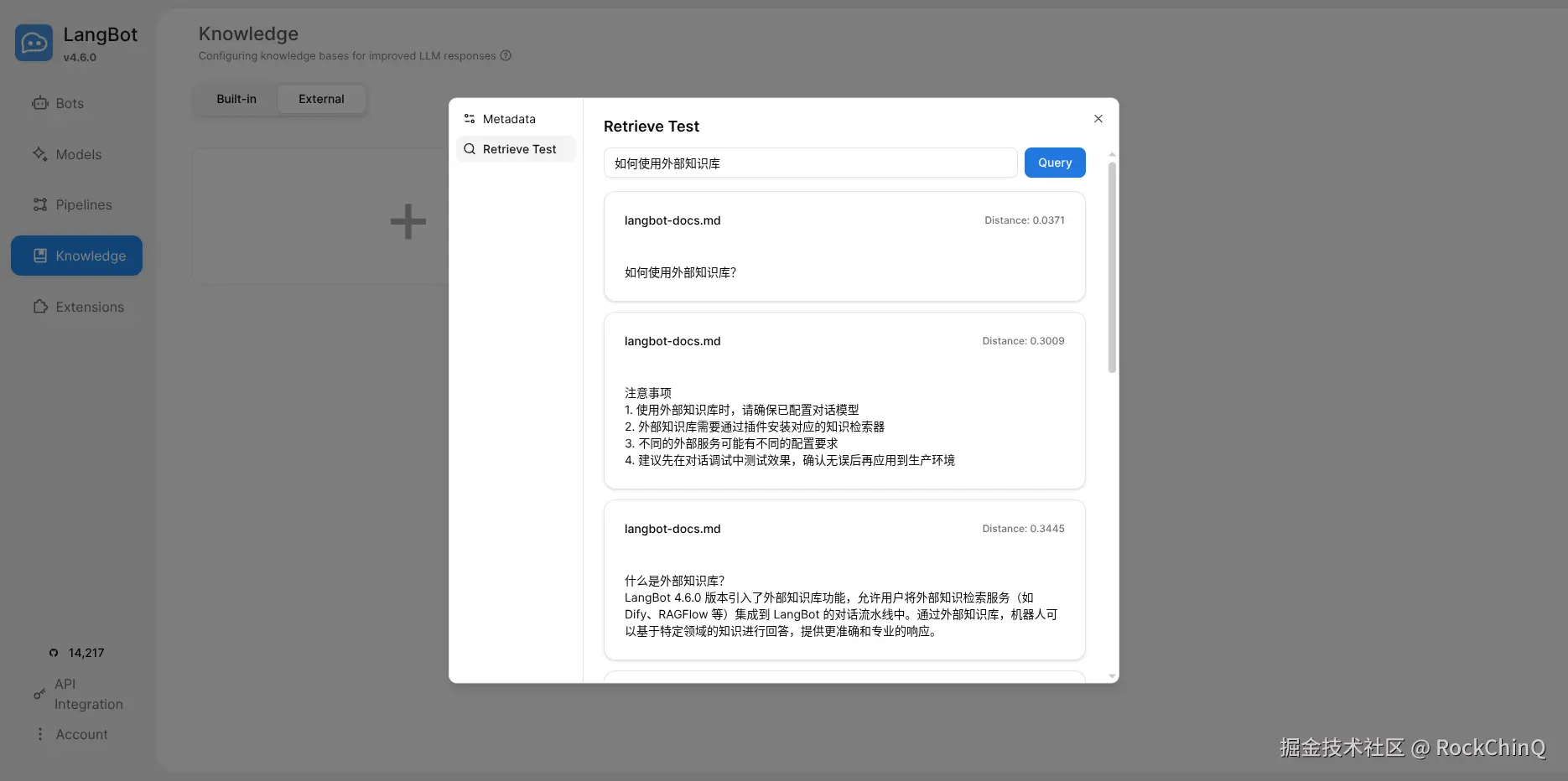Click the Metadata sliders icon
1568x781 pixels.
[x=470, y=119]
